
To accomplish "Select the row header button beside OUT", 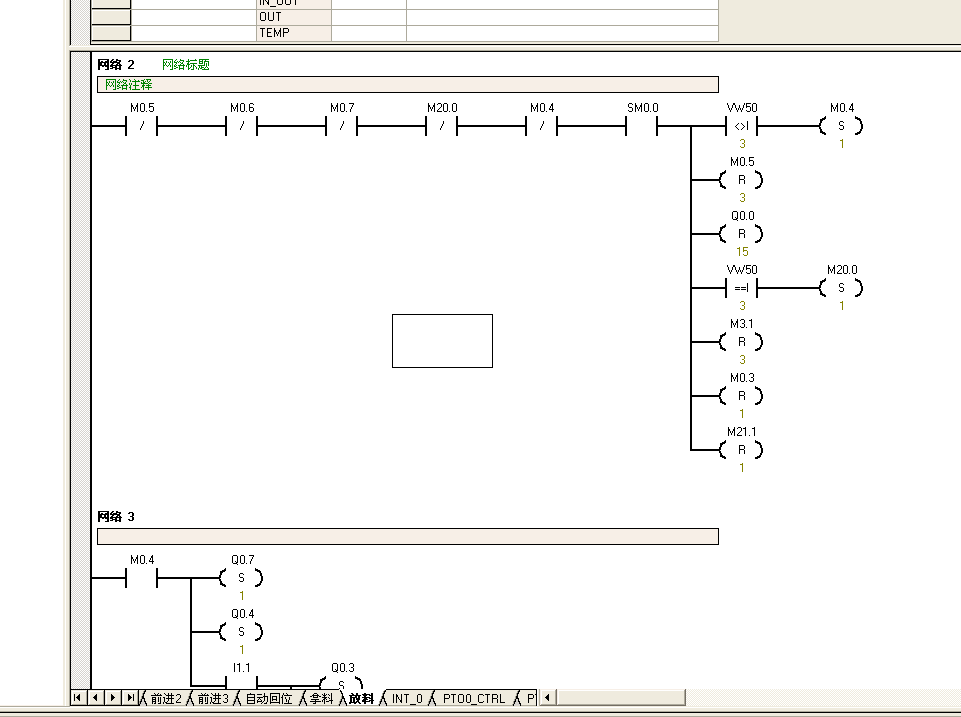I will (111, 17).
